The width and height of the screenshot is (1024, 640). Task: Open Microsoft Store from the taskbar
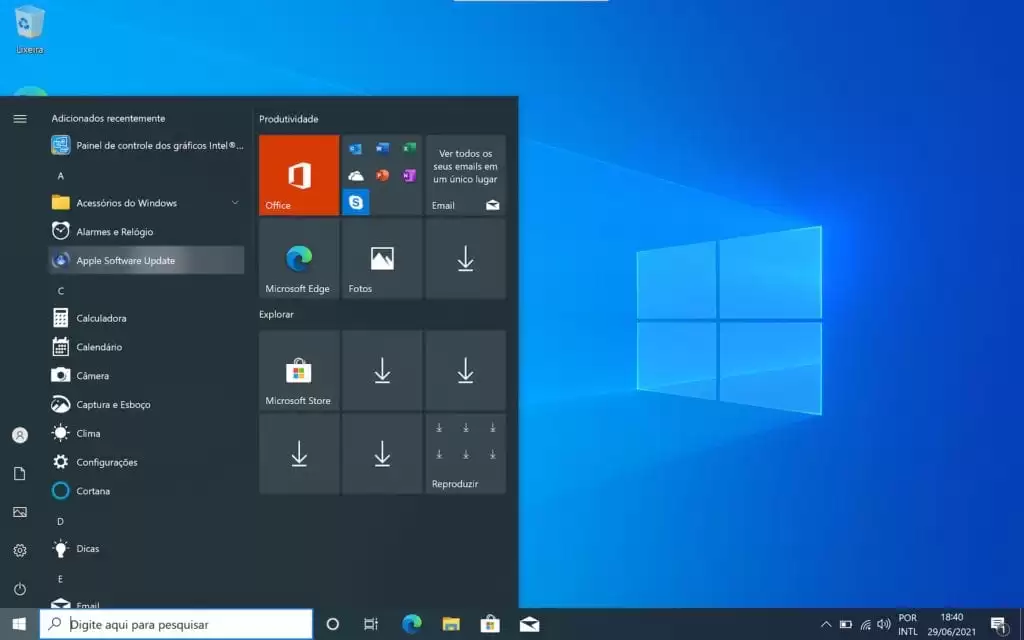tap(490, 624)
